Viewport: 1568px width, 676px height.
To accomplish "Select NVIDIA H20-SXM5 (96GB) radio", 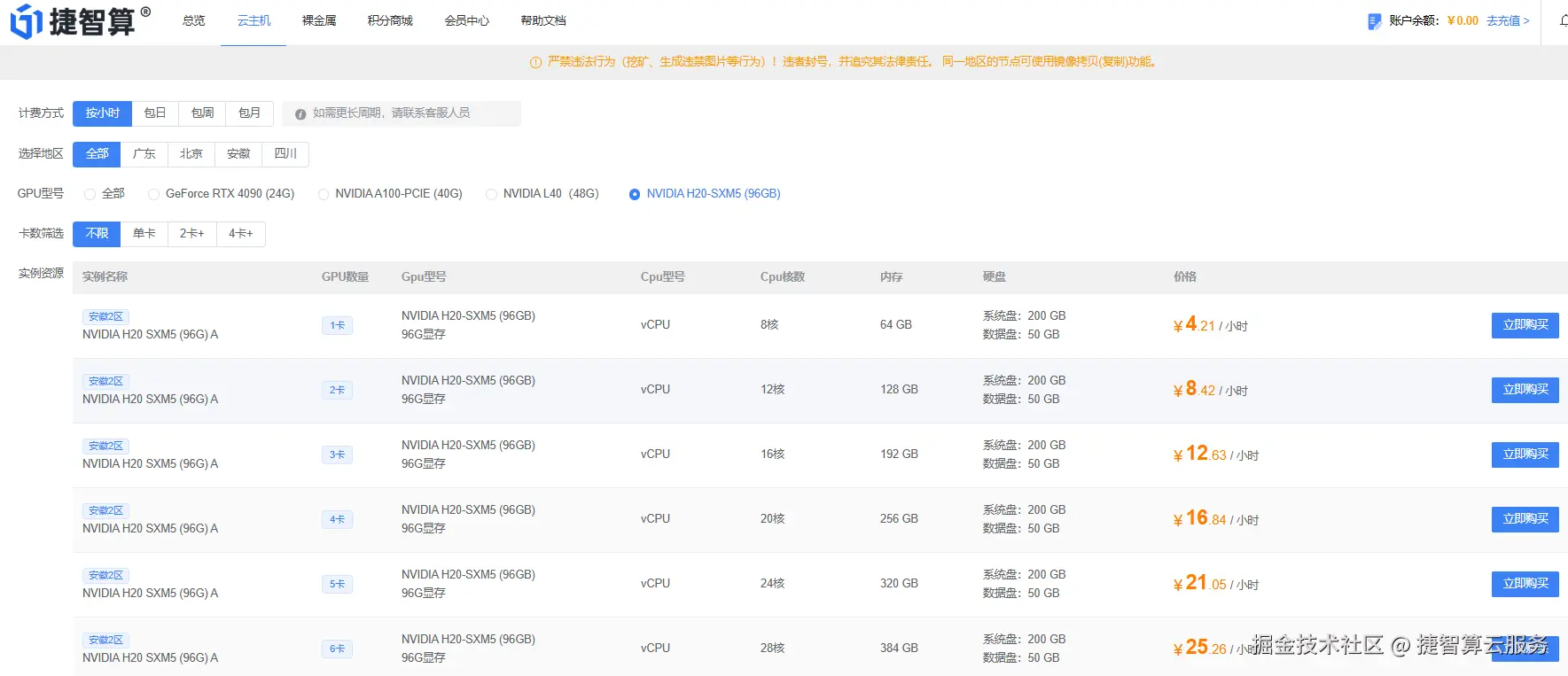I will (635, 194).
